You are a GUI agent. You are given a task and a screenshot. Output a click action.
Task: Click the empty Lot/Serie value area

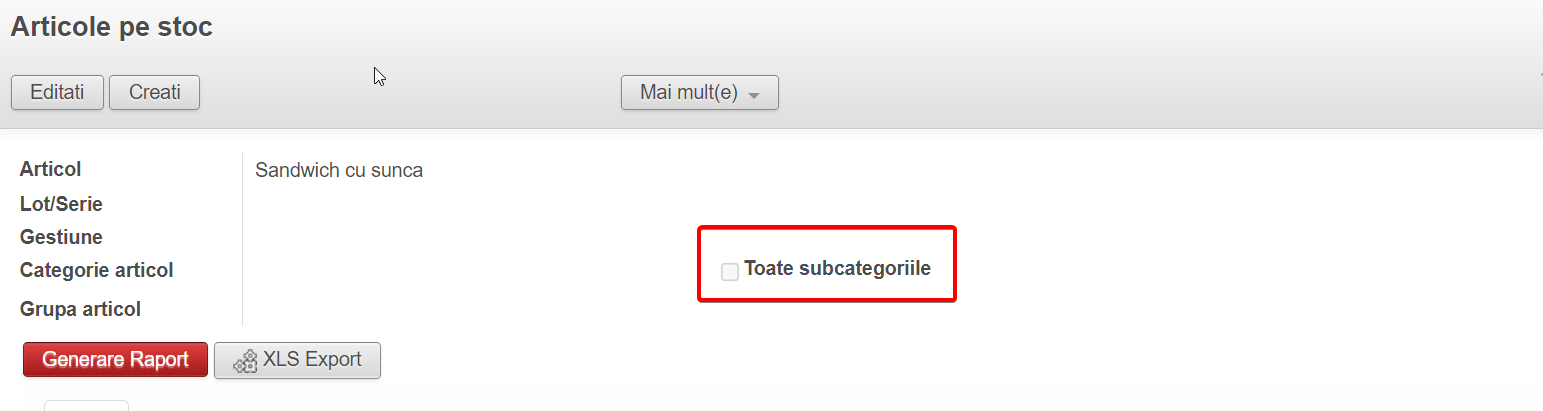point(400,205)
